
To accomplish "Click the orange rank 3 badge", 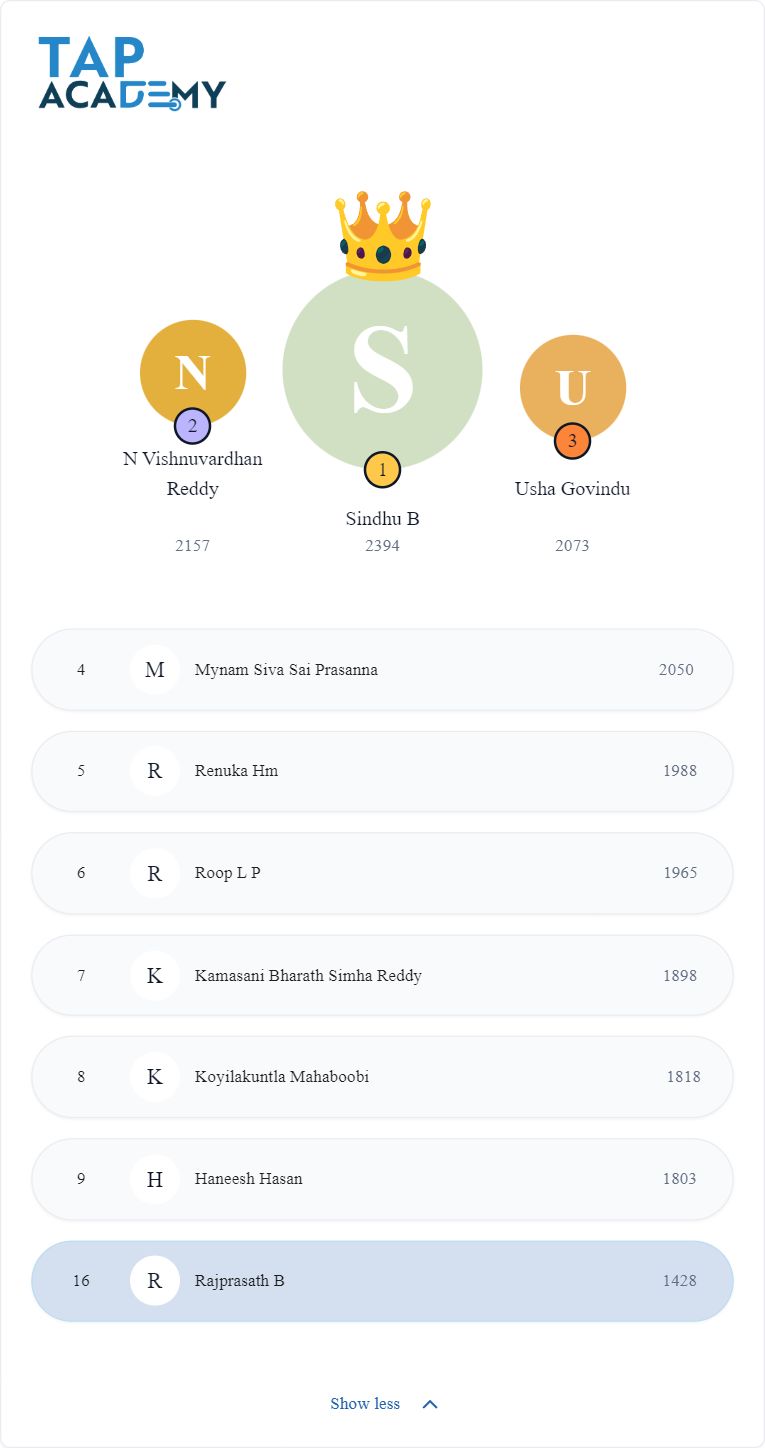I will [572, 441].
